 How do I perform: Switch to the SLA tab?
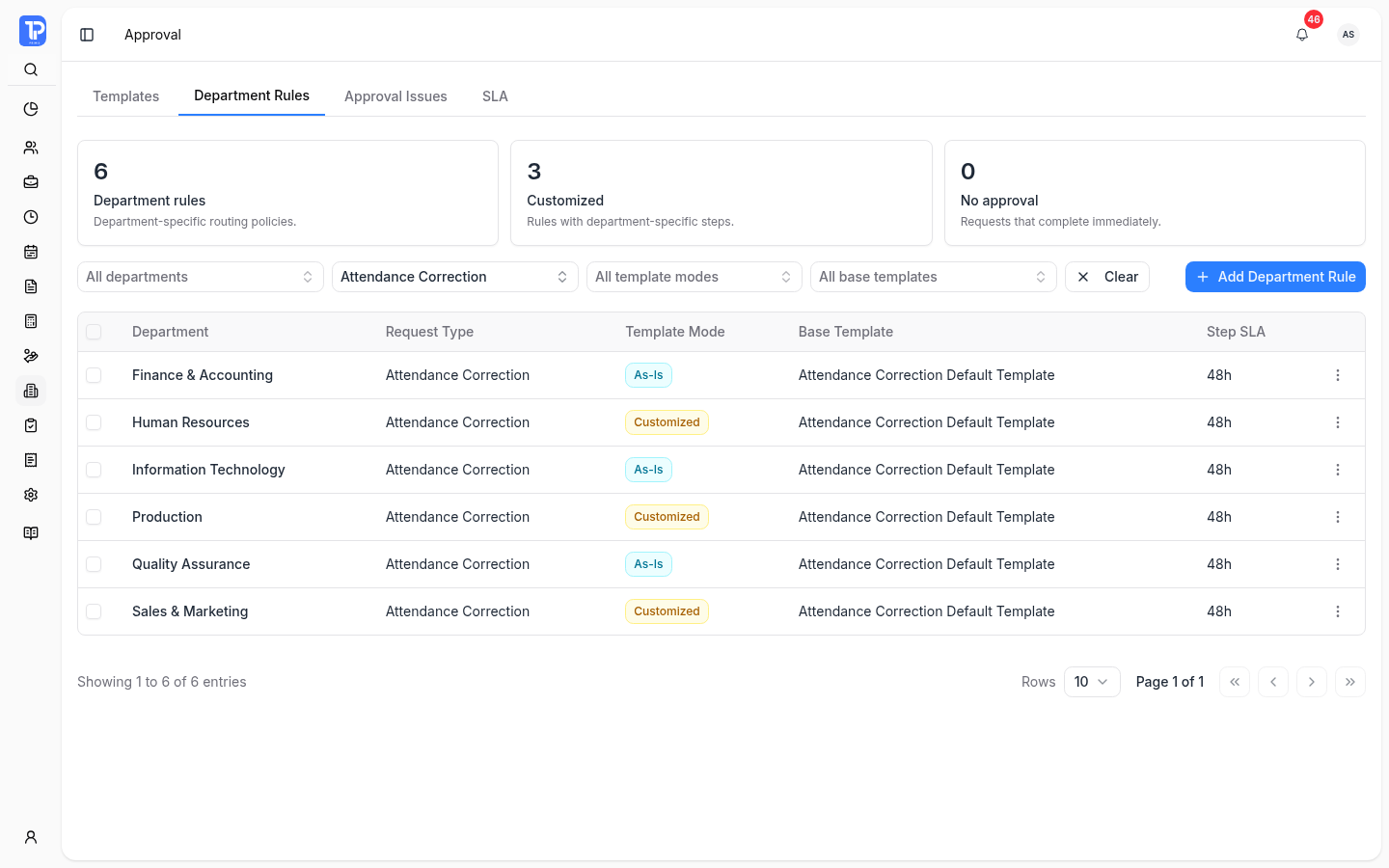(495, 96)
